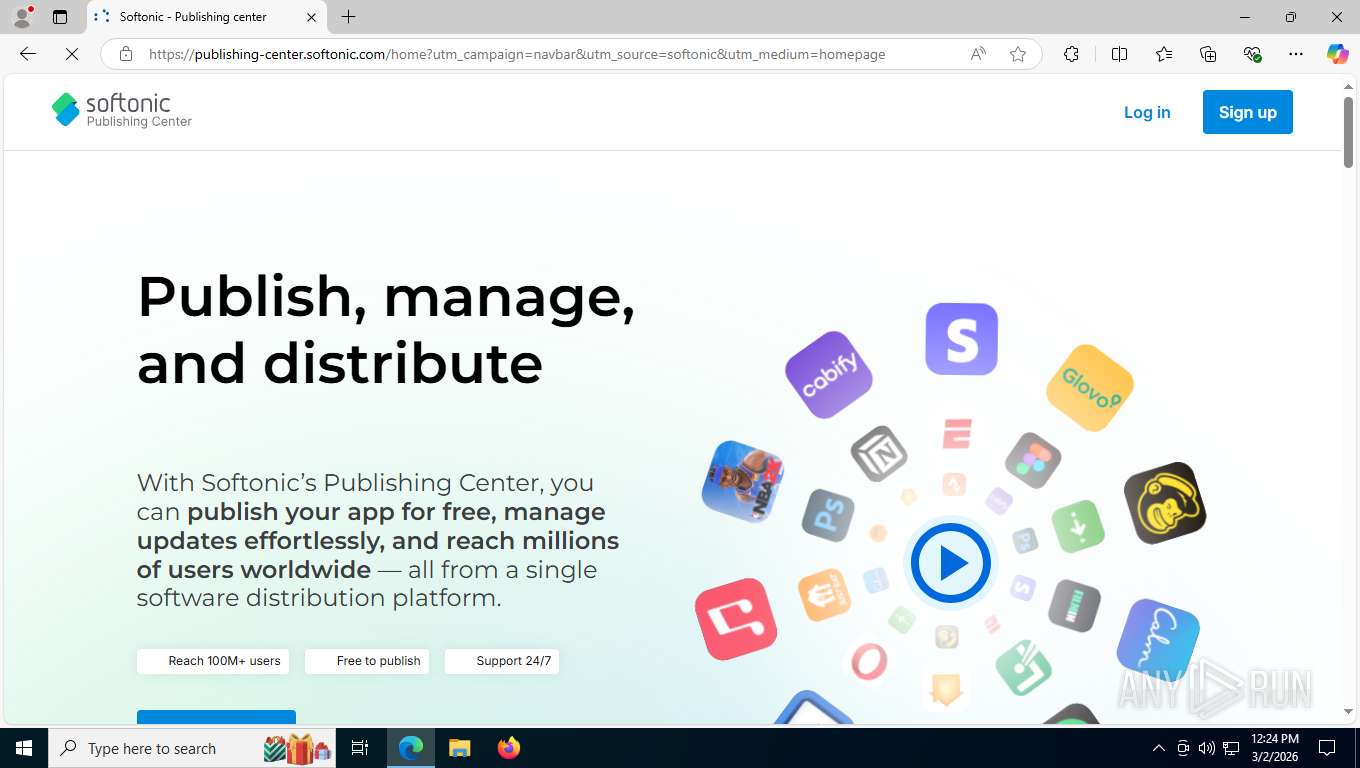The image size is (1360, 768).
Task: Click the Glovo app icon
Action: point(1090,388)
